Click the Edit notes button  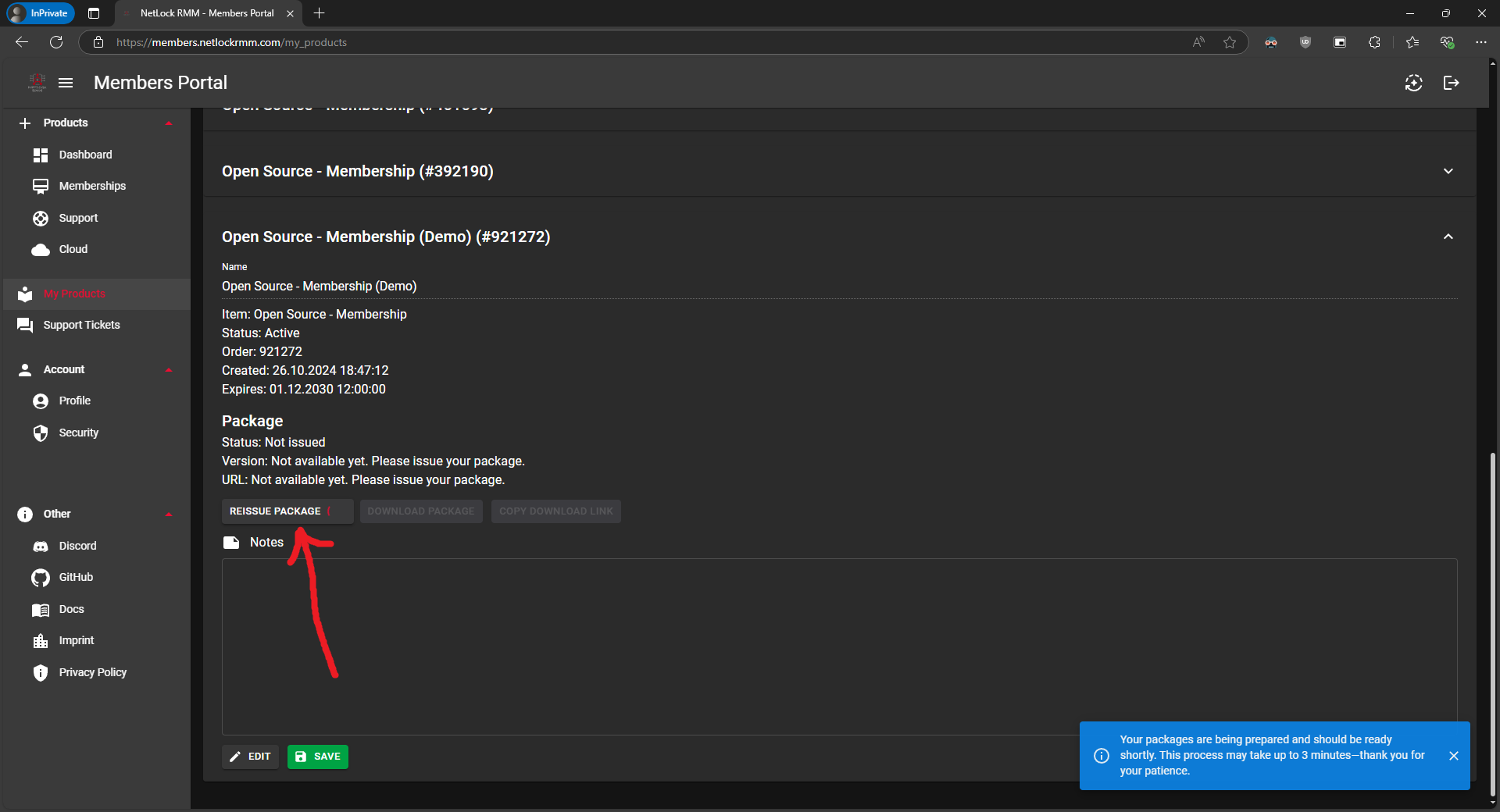[250, 757]
